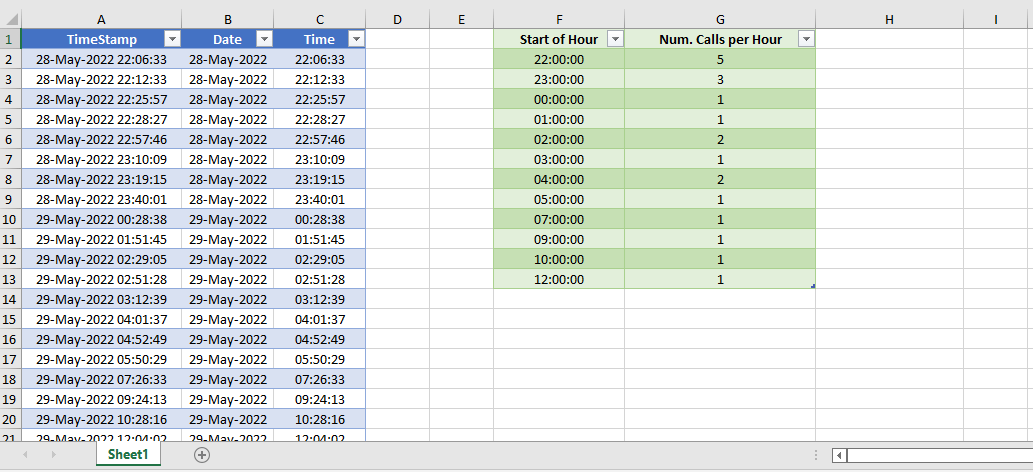The image size is (1033, 472).
Task: Select column E header
Action: (461, 20)
